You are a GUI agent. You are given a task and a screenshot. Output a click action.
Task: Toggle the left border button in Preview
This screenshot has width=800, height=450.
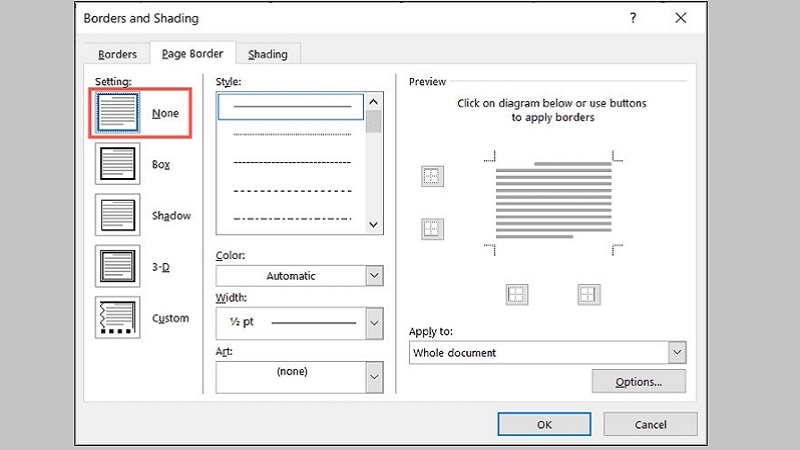coord(517,294)
